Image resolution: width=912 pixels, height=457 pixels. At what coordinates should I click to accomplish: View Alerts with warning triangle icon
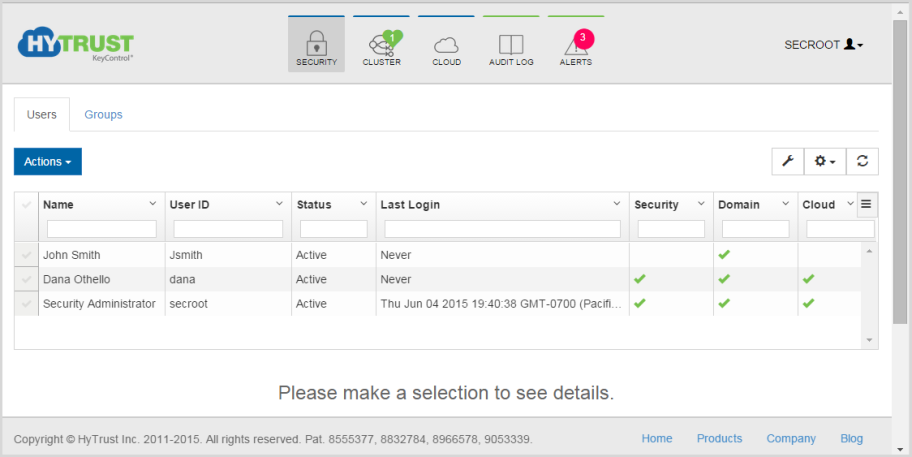click(x=576, y=46)
